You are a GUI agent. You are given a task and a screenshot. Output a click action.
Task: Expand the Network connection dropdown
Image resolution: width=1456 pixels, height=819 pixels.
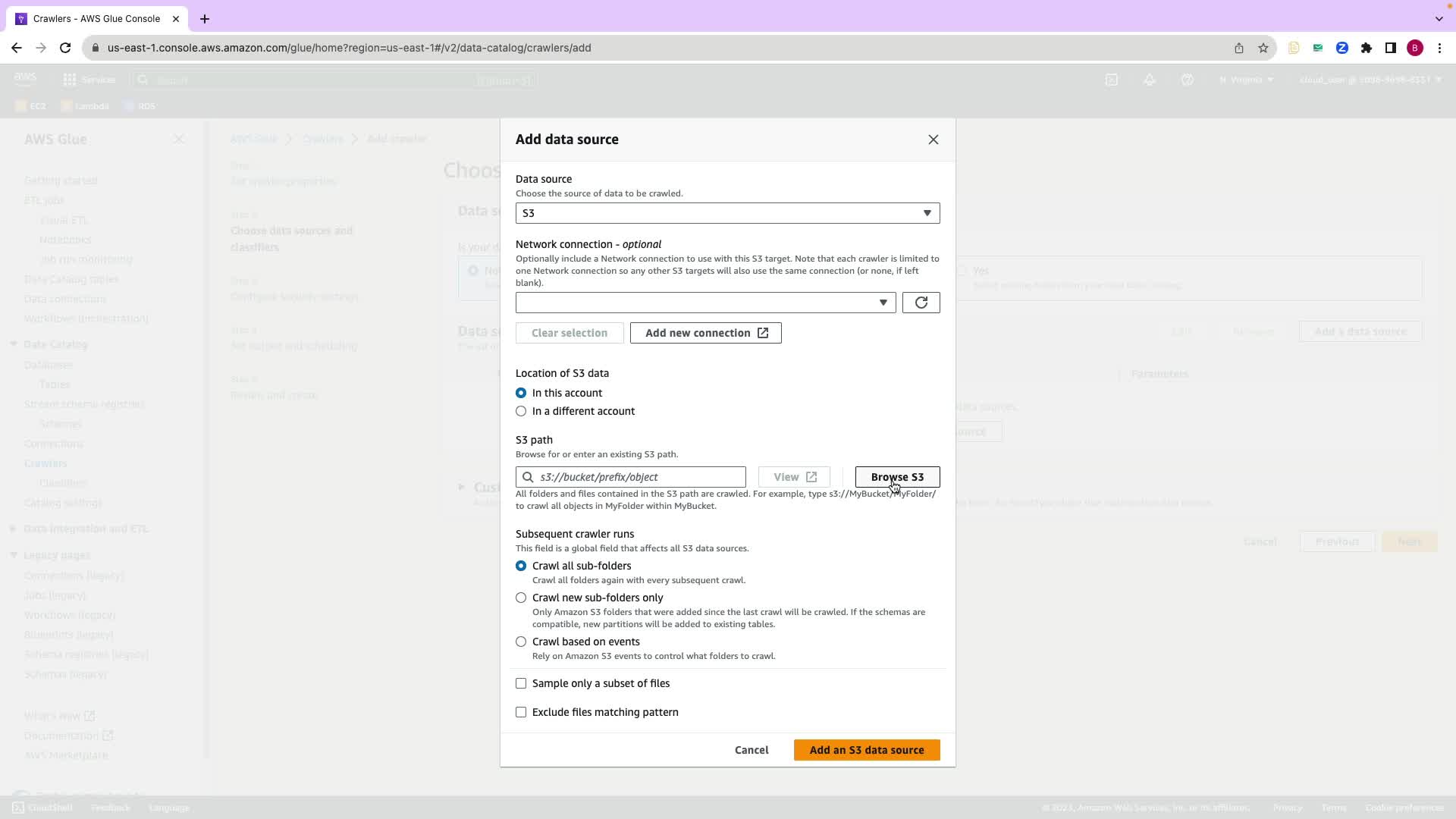[x=705, y=303]
